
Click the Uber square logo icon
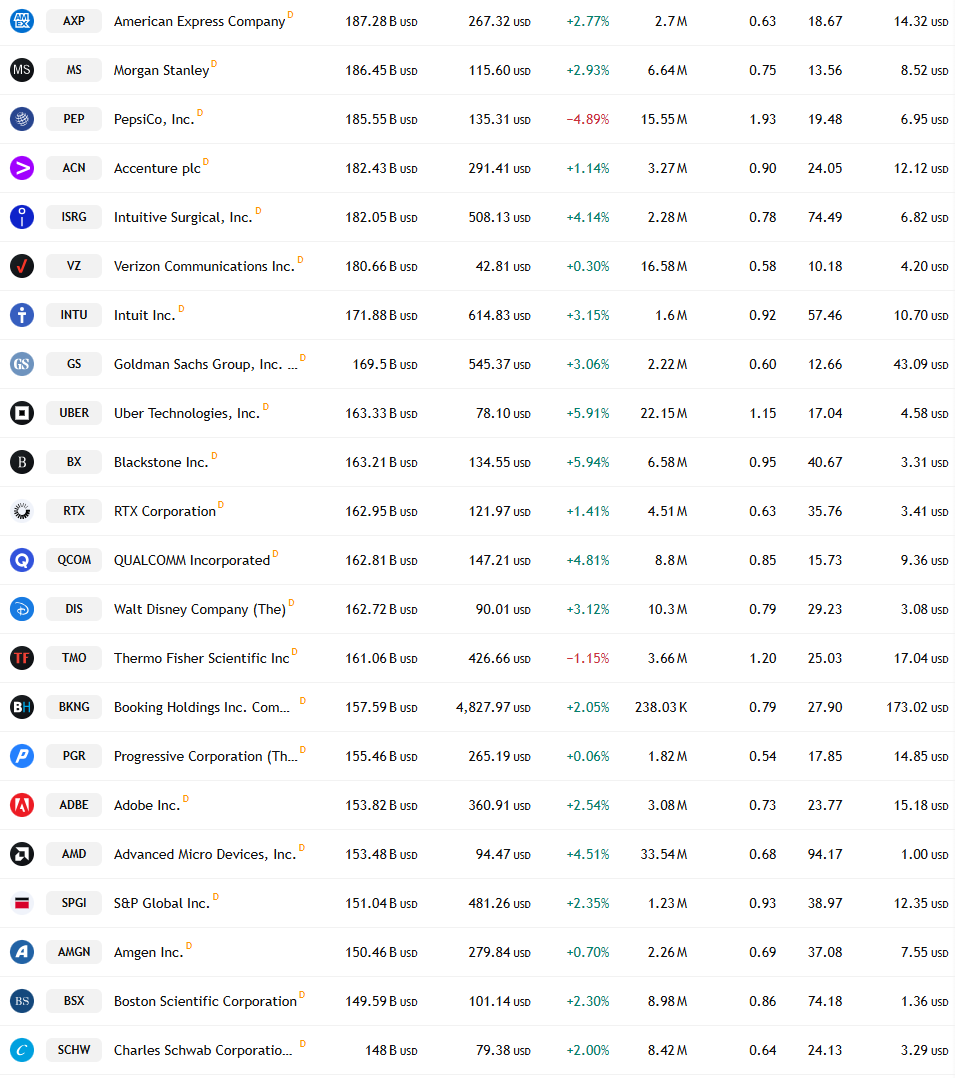point(22,412)
